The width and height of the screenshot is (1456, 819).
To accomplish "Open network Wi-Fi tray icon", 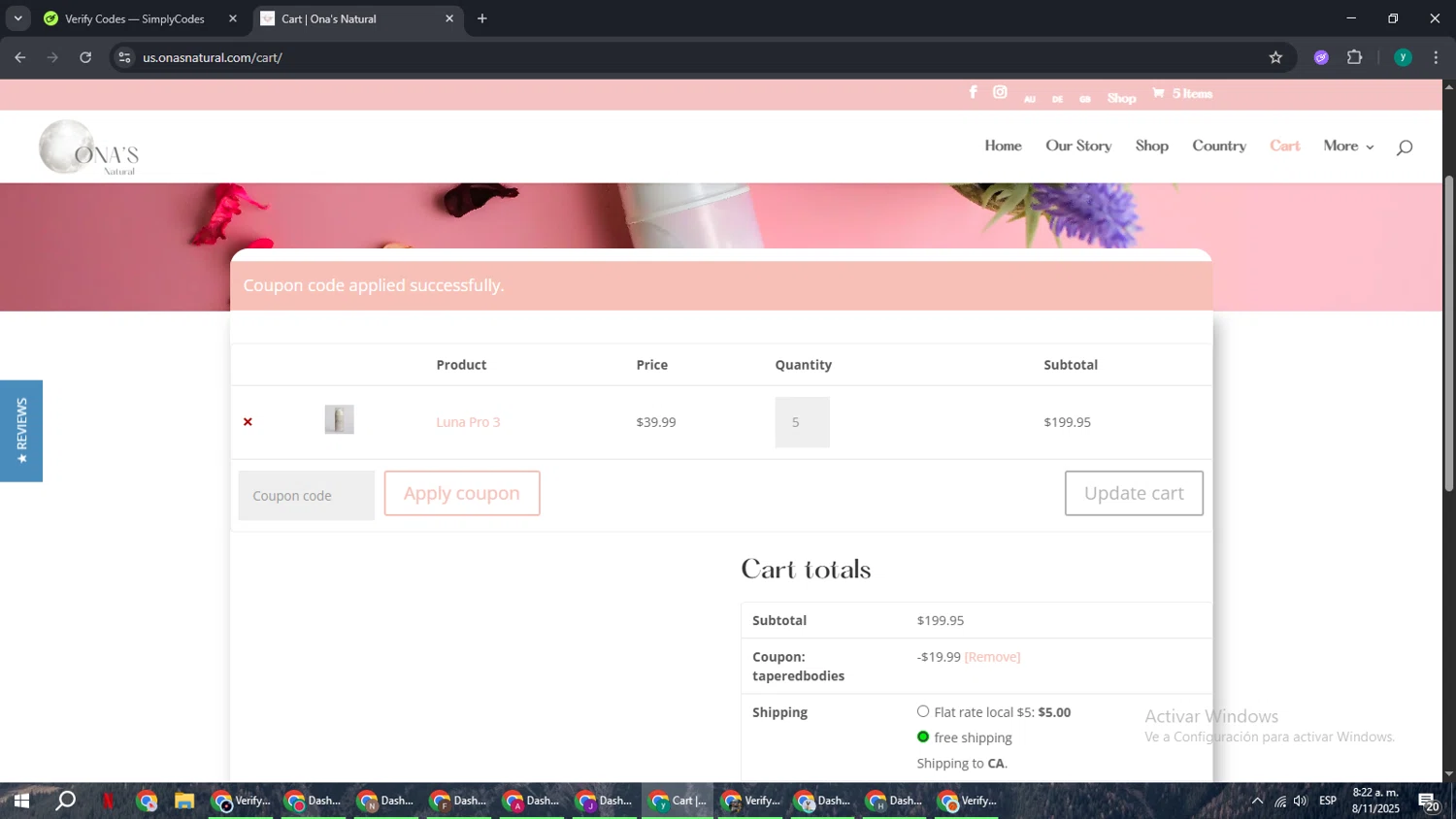I will tap(1280, 801).
